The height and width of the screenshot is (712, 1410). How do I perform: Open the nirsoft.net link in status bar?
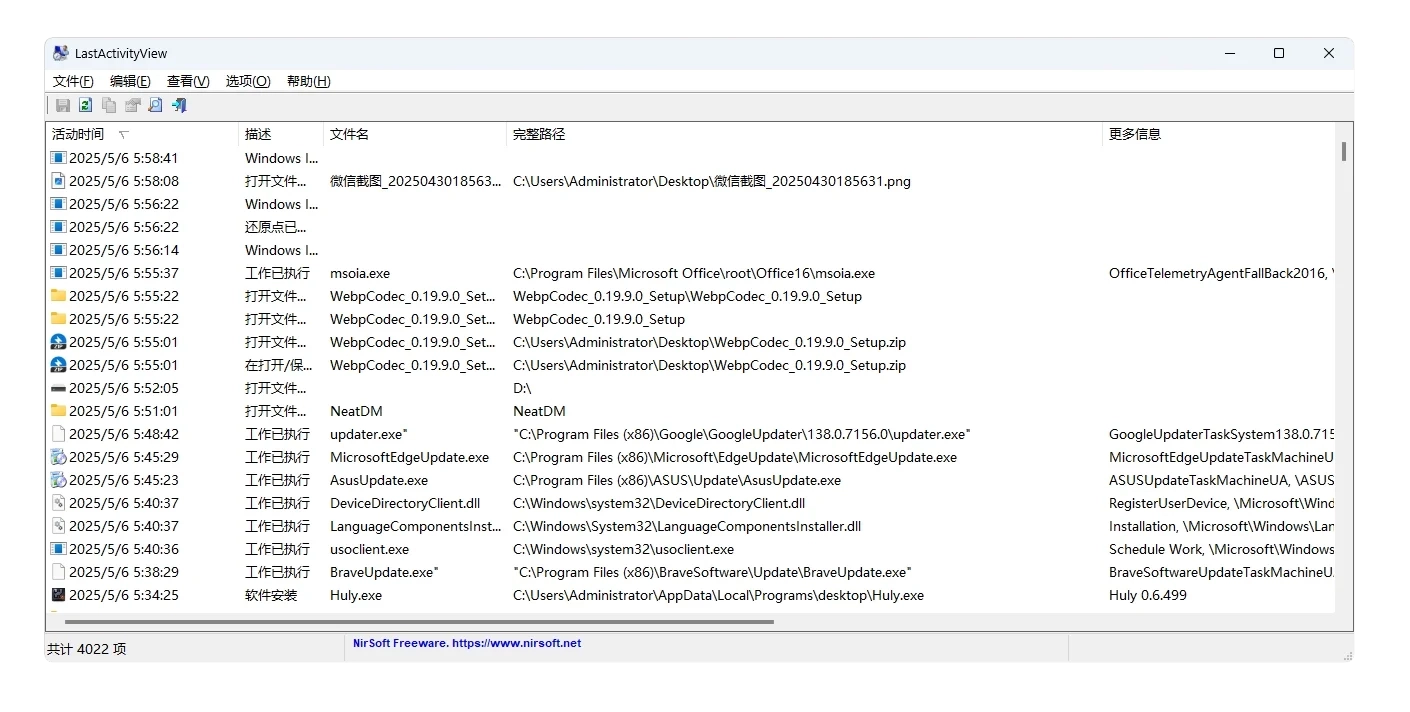[x=516, y=643]
